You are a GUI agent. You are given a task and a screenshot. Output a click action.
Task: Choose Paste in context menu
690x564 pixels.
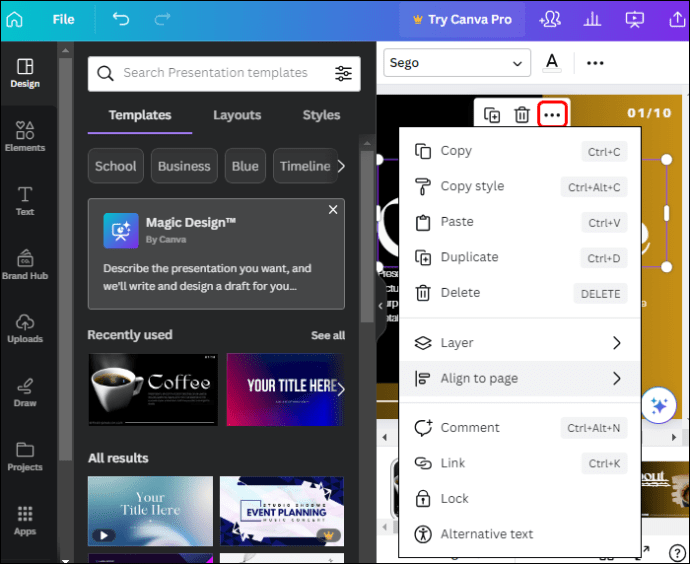pos(519,222)
